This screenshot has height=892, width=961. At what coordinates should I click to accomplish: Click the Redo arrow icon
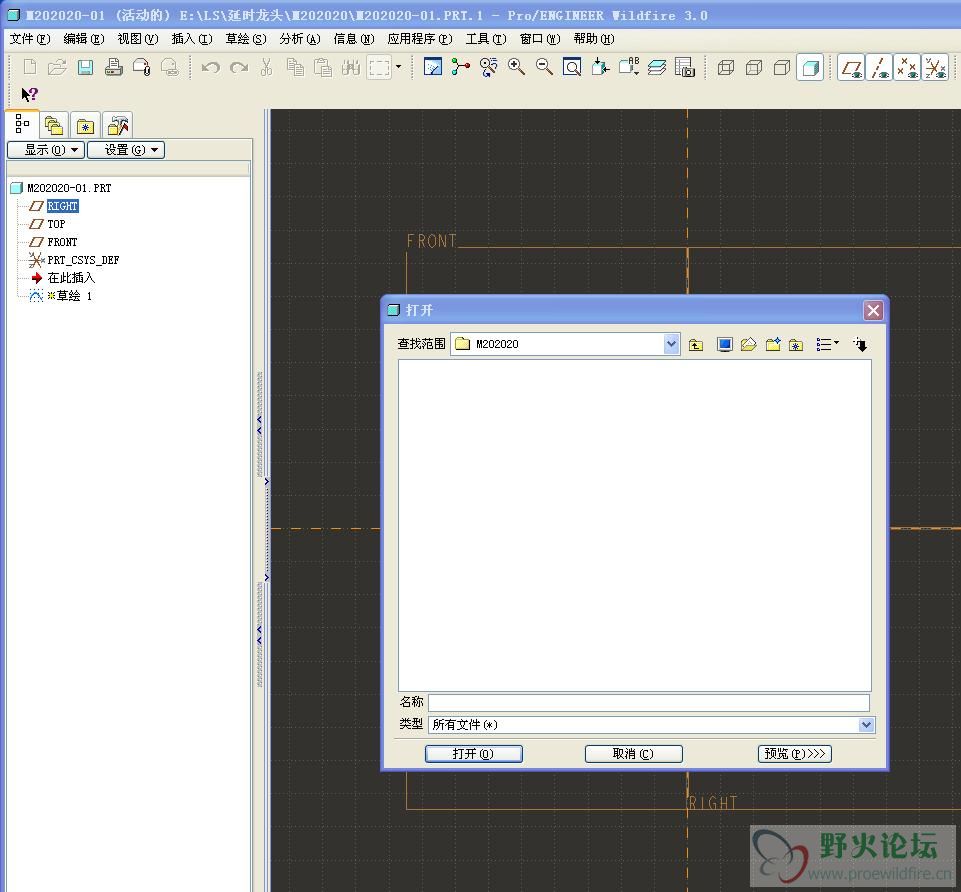[x=238, y=67]
